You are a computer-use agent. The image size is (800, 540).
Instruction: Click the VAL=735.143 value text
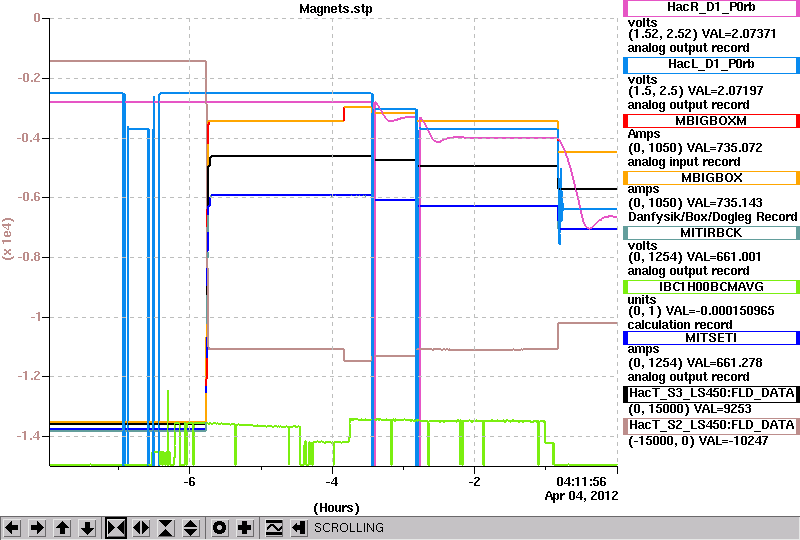point(724,203)
